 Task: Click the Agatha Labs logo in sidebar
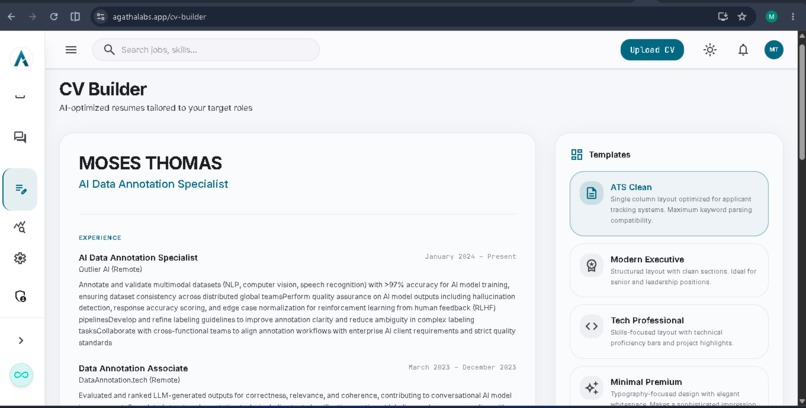(21, 59)
